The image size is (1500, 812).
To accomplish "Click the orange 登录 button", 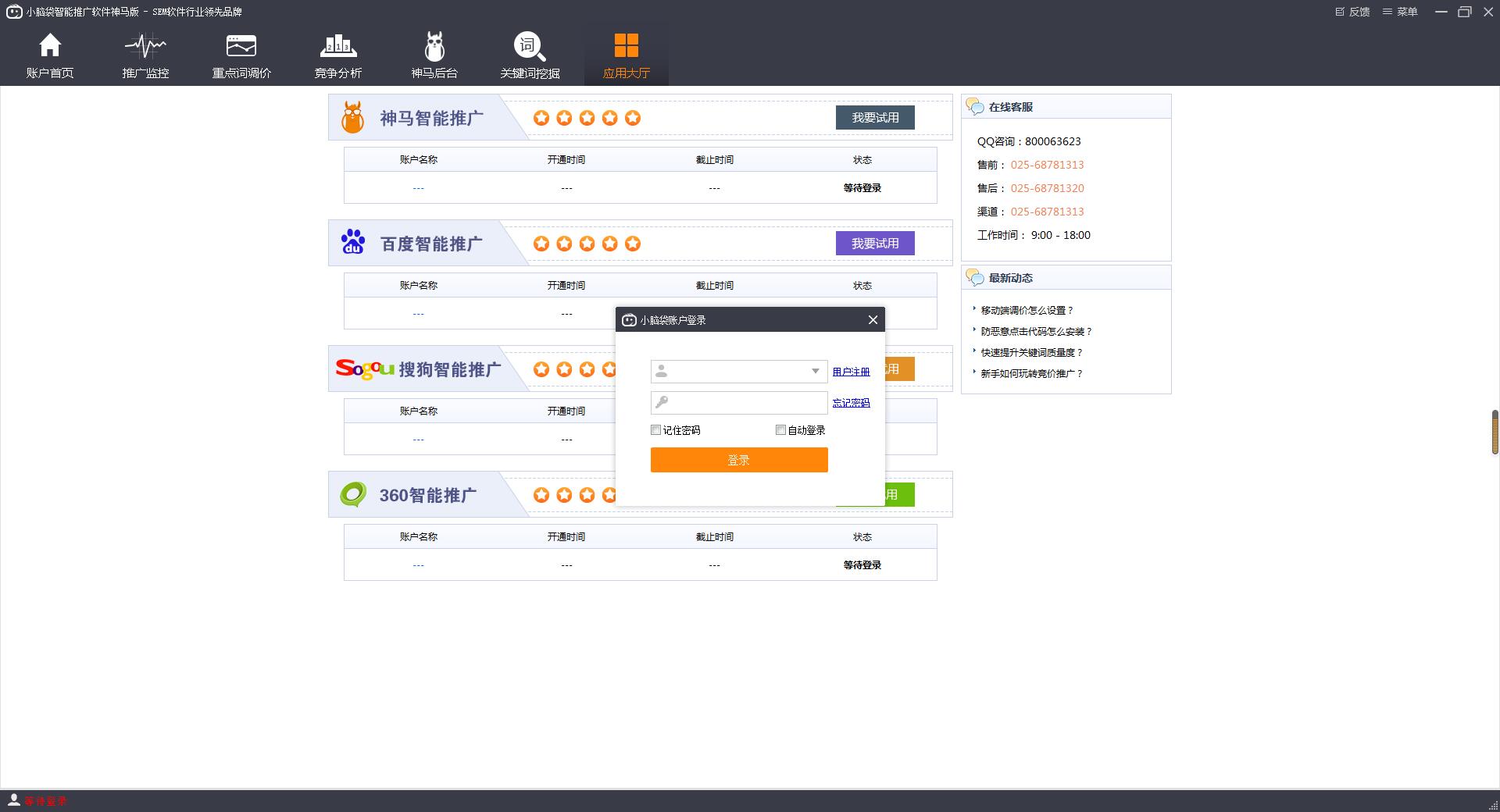I will (x=739, y=460).
